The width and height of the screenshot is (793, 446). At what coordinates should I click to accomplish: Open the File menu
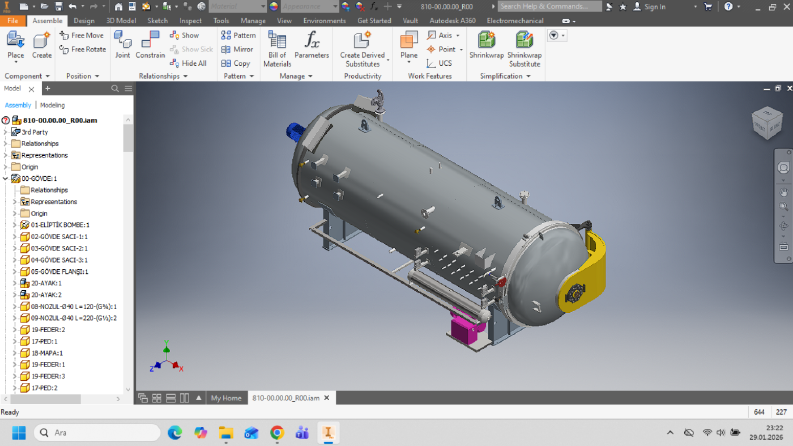coord(13,21)
